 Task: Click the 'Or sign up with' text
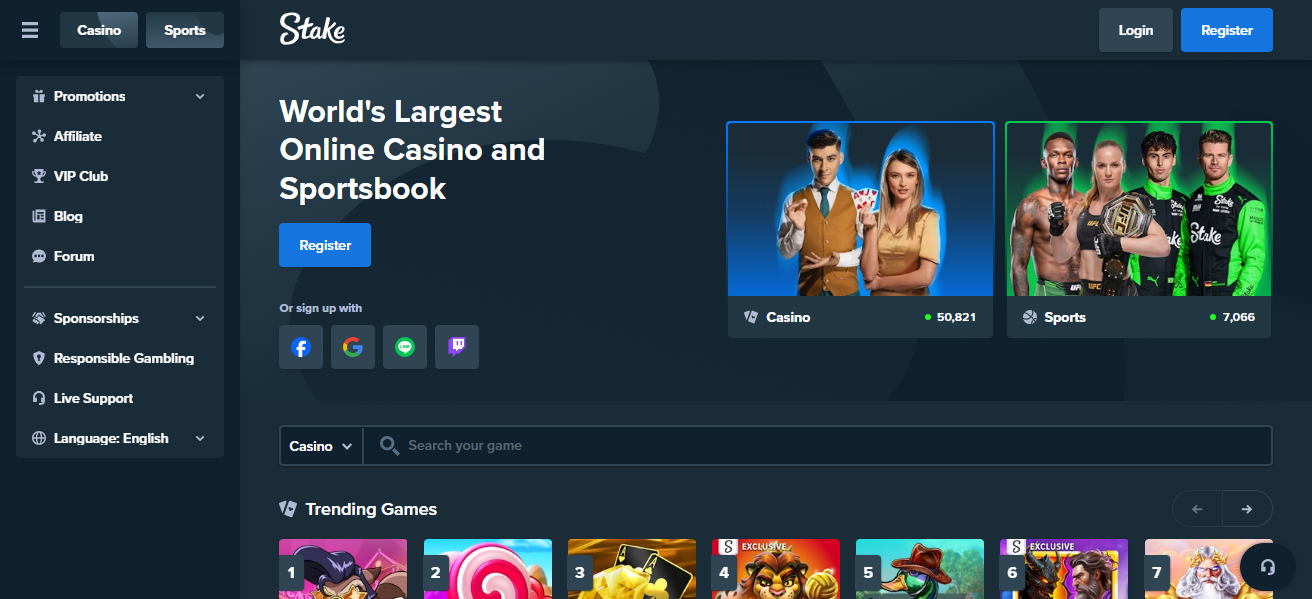point(321,308)
